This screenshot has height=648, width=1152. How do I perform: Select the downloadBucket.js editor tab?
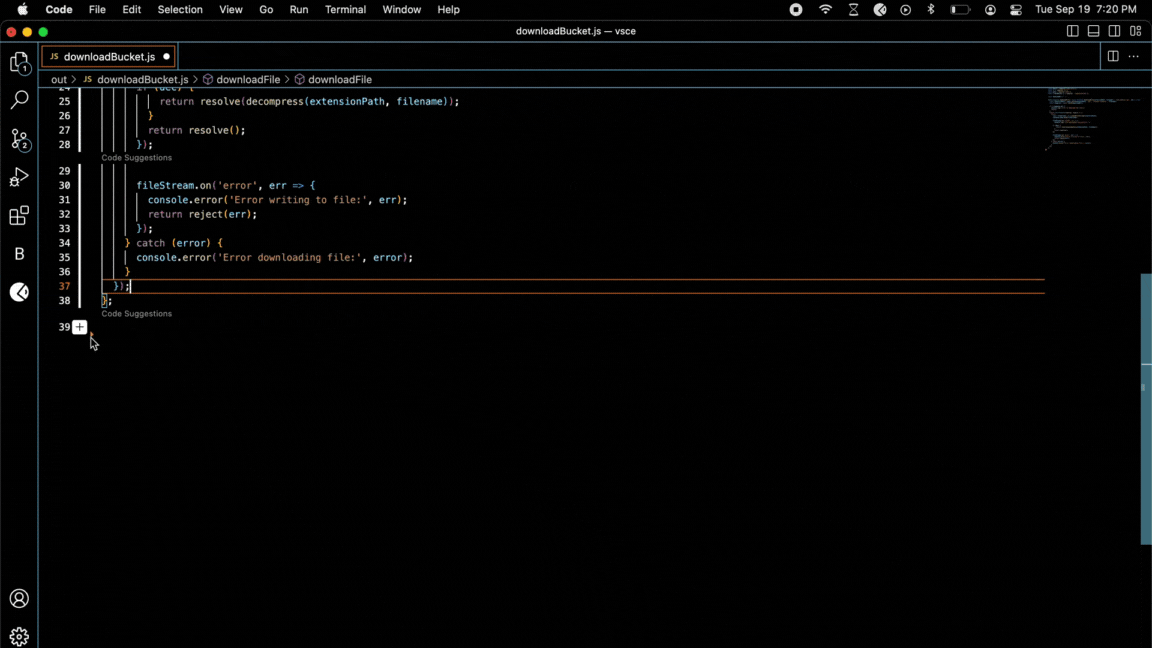[x=108, y=57]
